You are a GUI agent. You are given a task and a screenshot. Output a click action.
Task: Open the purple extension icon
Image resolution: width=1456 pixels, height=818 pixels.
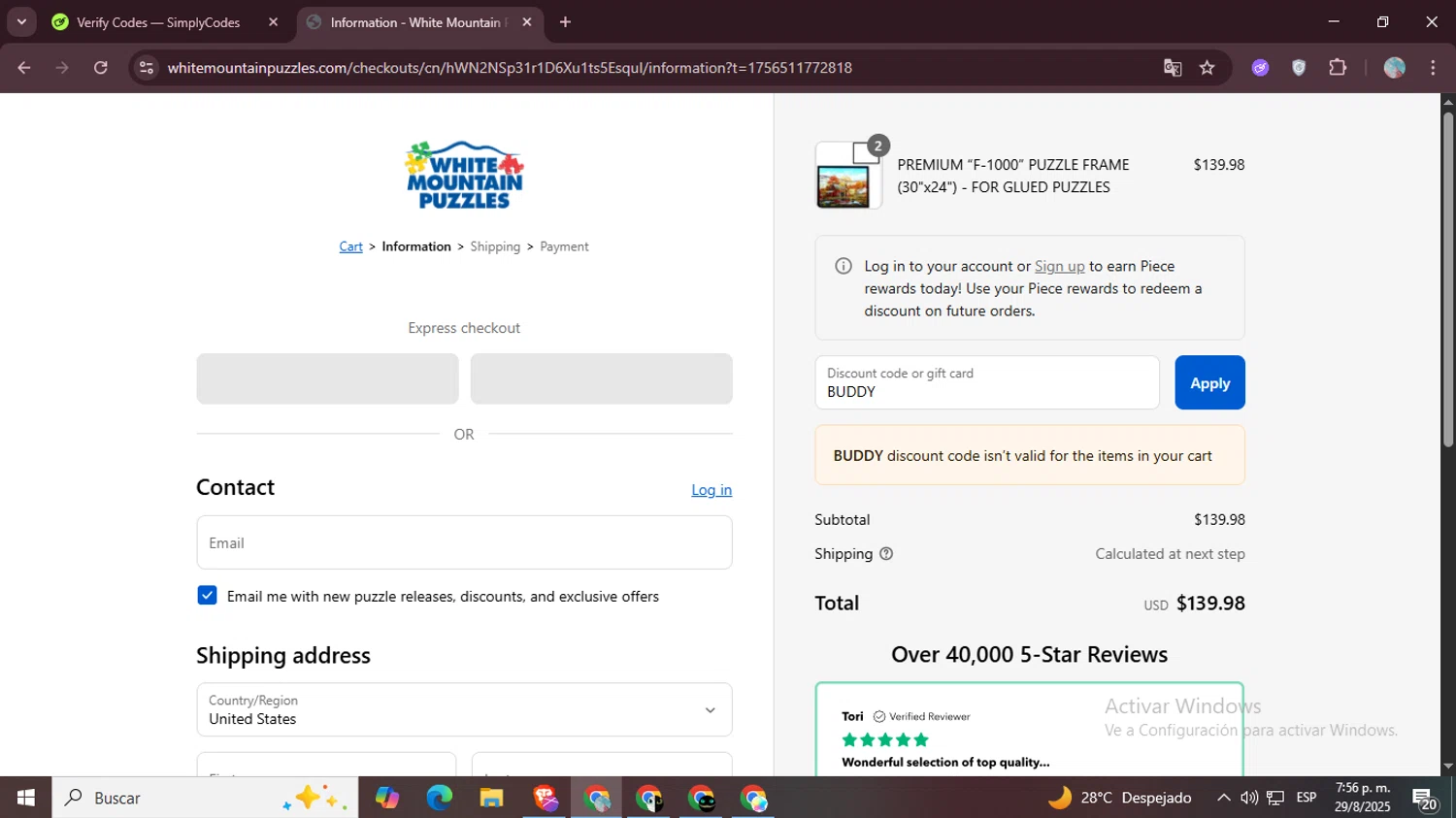click(x=1260, y=68)
